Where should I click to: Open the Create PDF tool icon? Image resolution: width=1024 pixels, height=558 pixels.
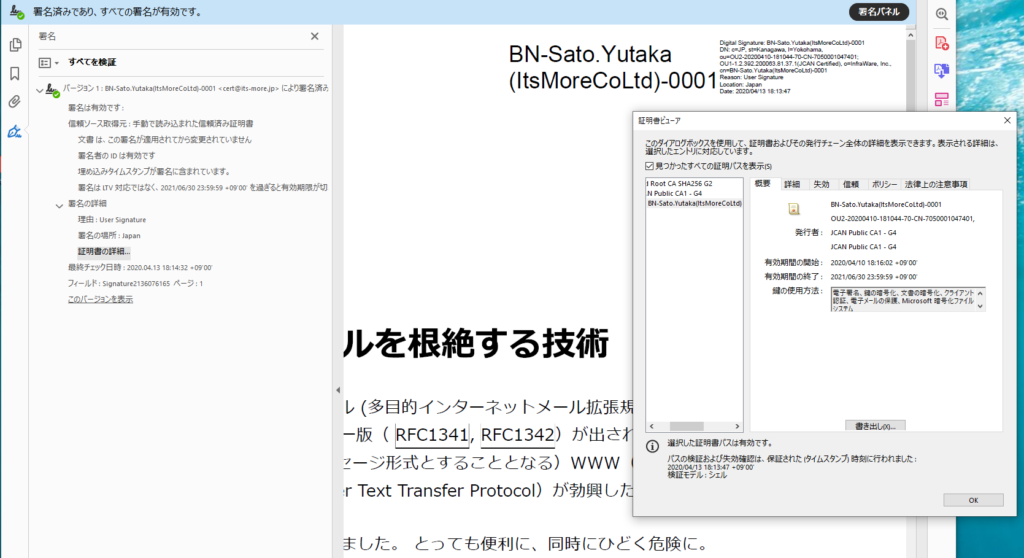941,43
